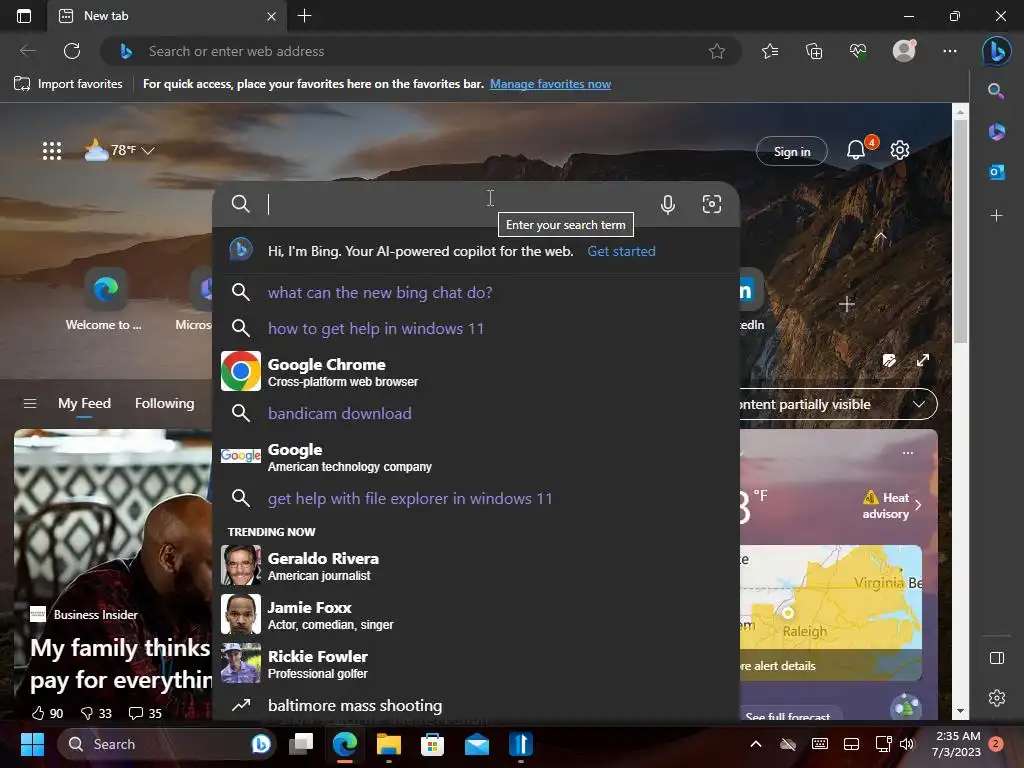Viewport: 1024px width, 768px height.
Task: Open Browser essentials heart icon
Action: coord(858,51)
